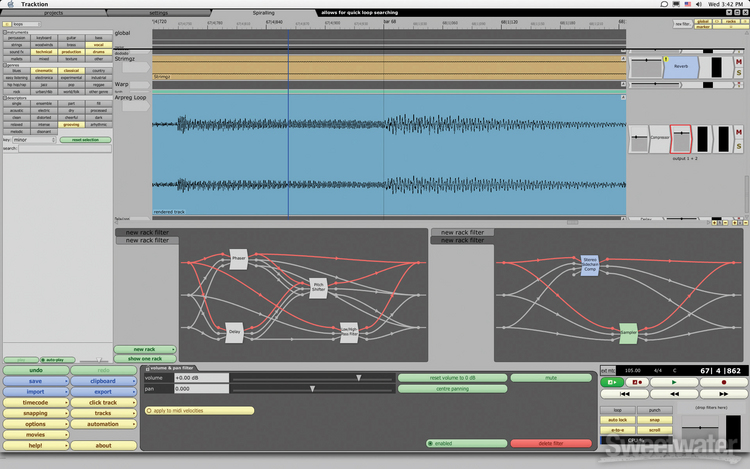
Task: Enable apply to midi velocities option
Action: (199, 411)
